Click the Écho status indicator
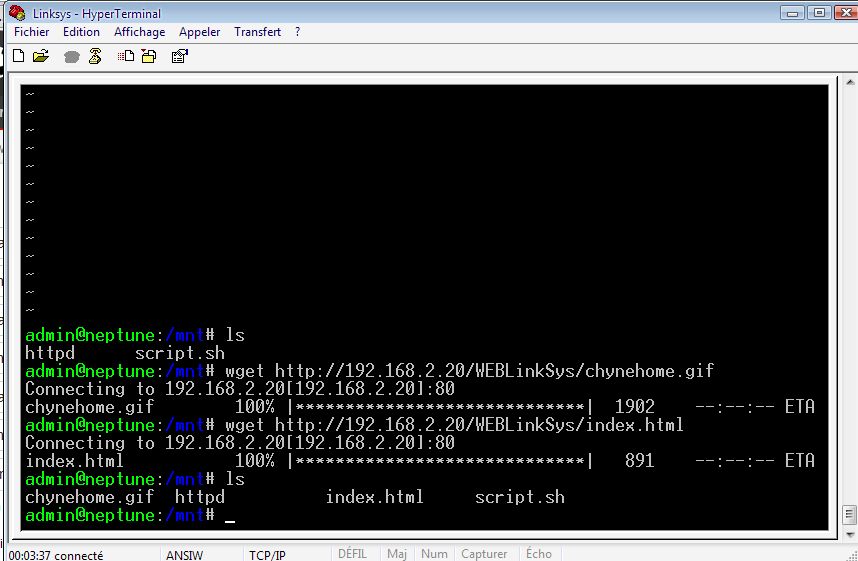 pyautogui.click(x=539, y=554)
